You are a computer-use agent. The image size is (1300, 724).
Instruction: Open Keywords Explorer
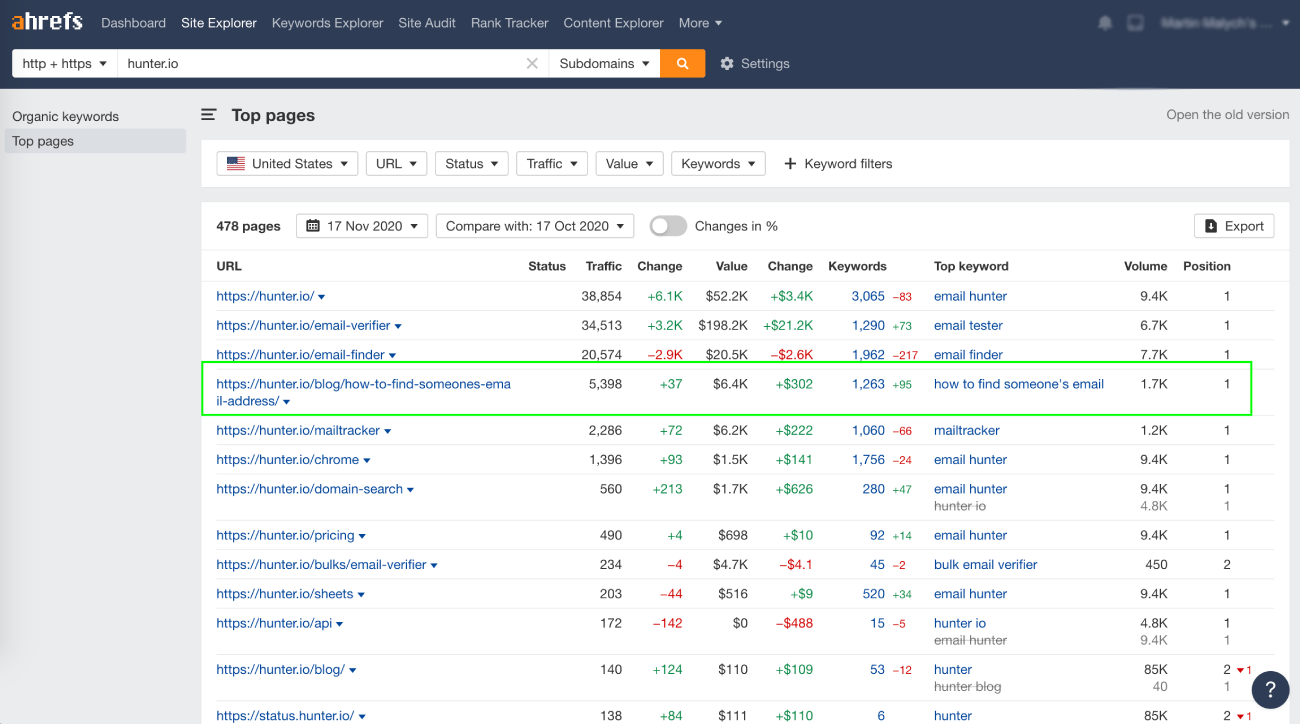click(x=327, y=22)
